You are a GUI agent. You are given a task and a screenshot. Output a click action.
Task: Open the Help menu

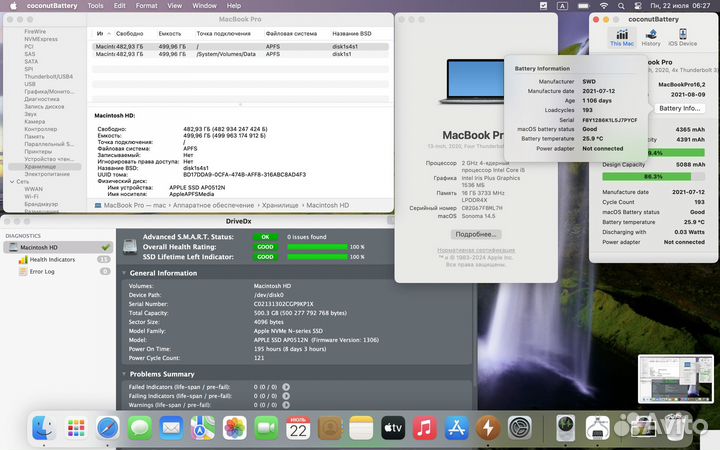234,6
